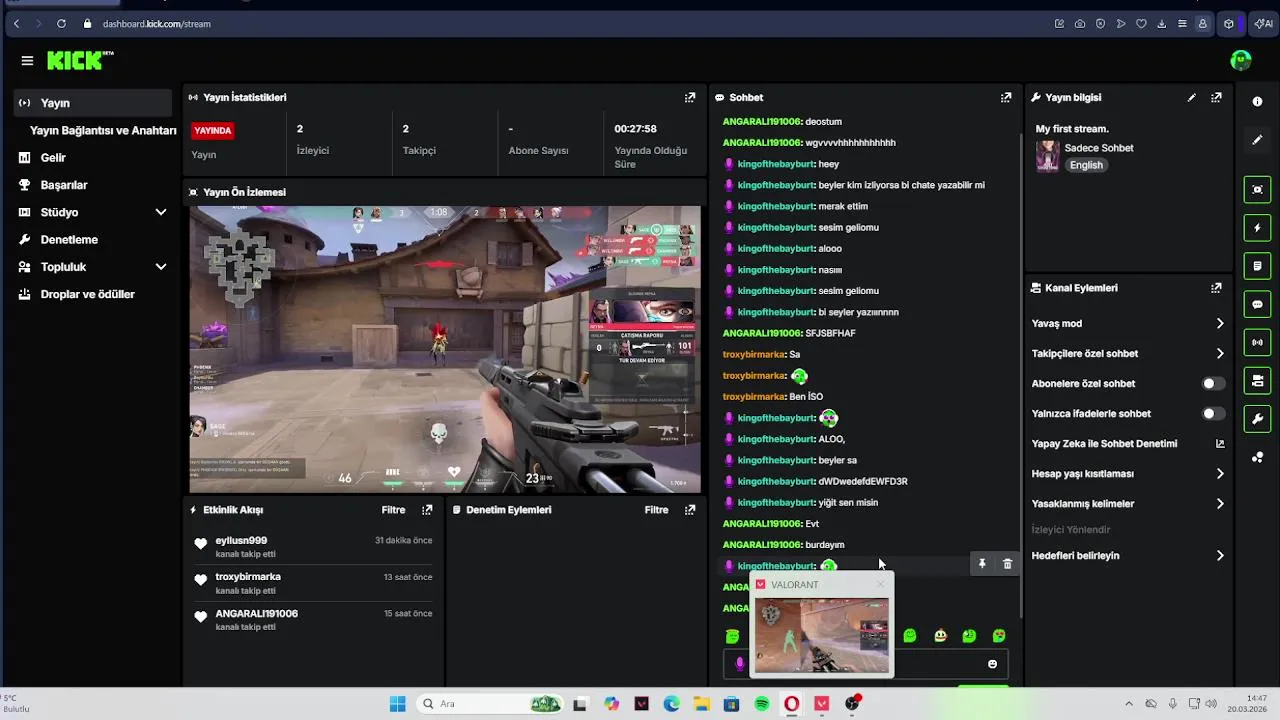Toggle the stream preview panel icon in right sidebar
Image resolution: width=1280 pixels, height=720 pixels.
point(1257,190)
